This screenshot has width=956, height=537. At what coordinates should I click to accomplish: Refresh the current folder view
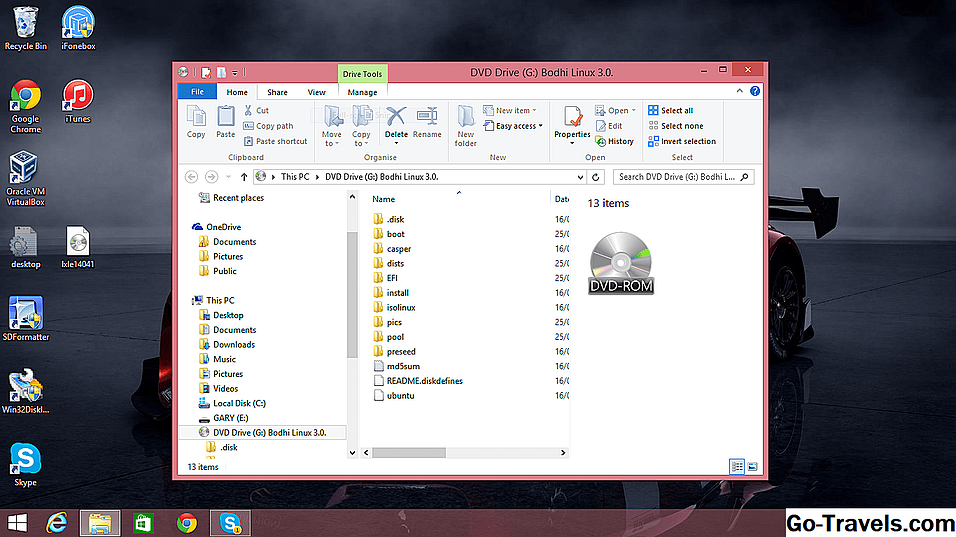tap(597, 177)
